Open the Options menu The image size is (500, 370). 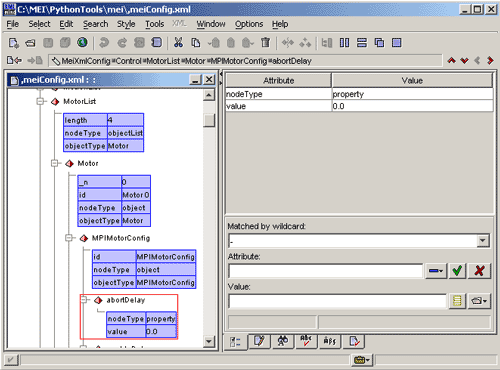point(249,24)
